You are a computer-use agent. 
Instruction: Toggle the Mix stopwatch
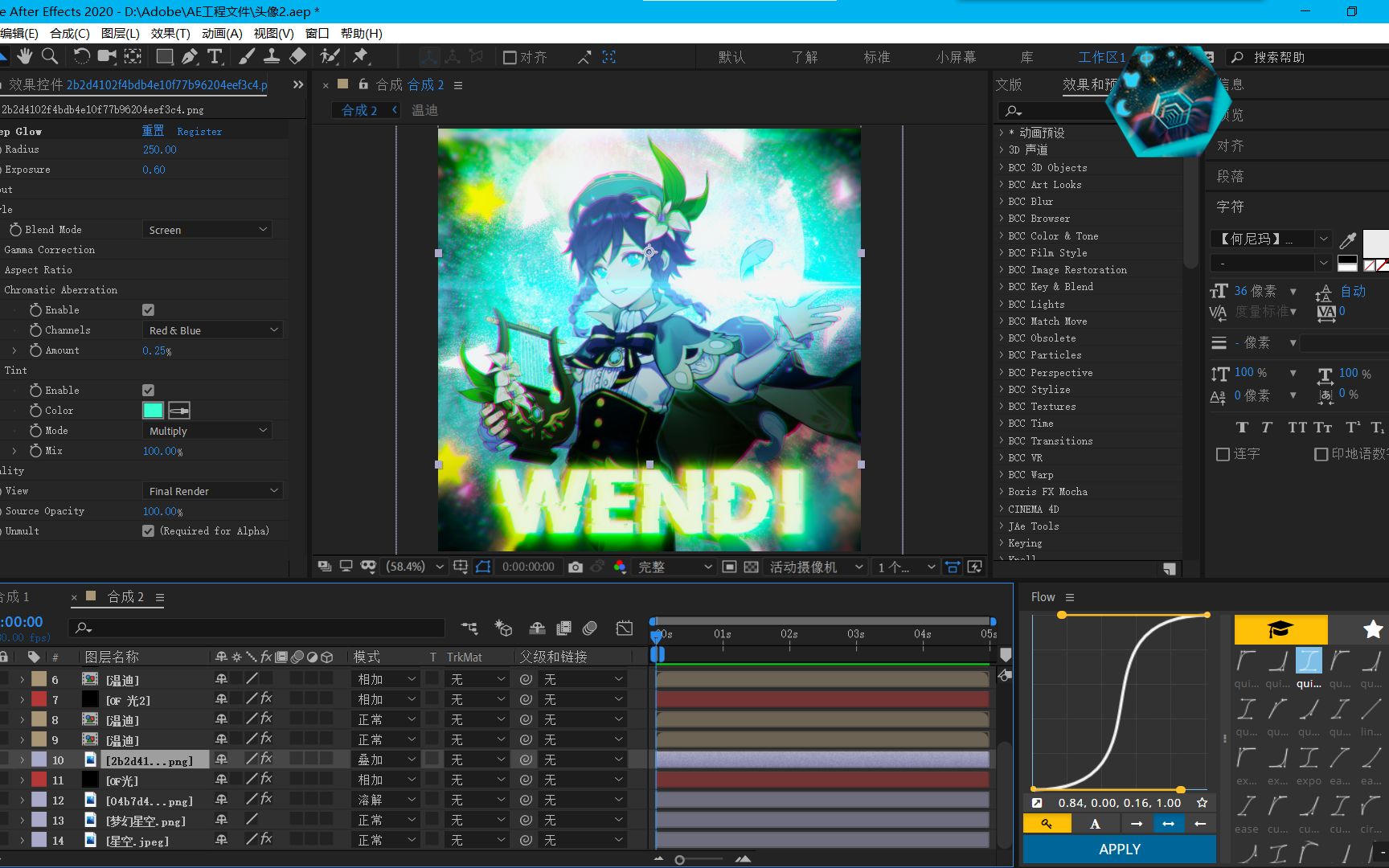35,450
